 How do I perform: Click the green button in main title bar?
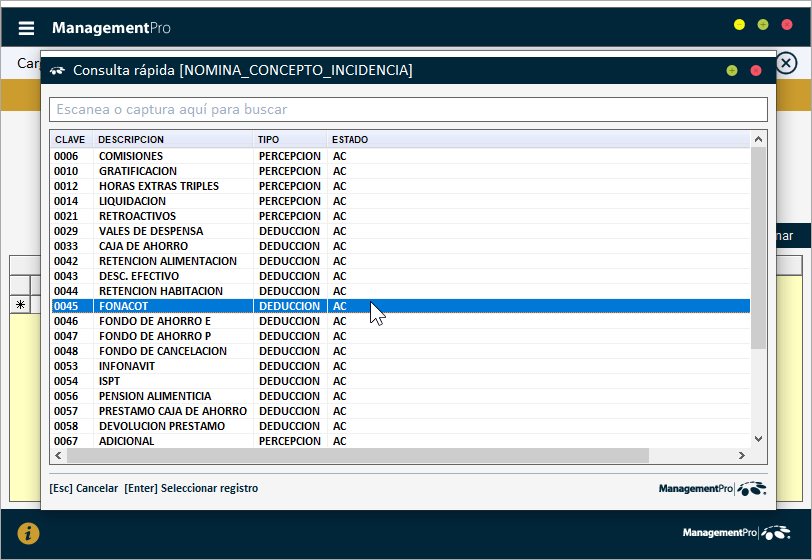click(x=763, y=24)
